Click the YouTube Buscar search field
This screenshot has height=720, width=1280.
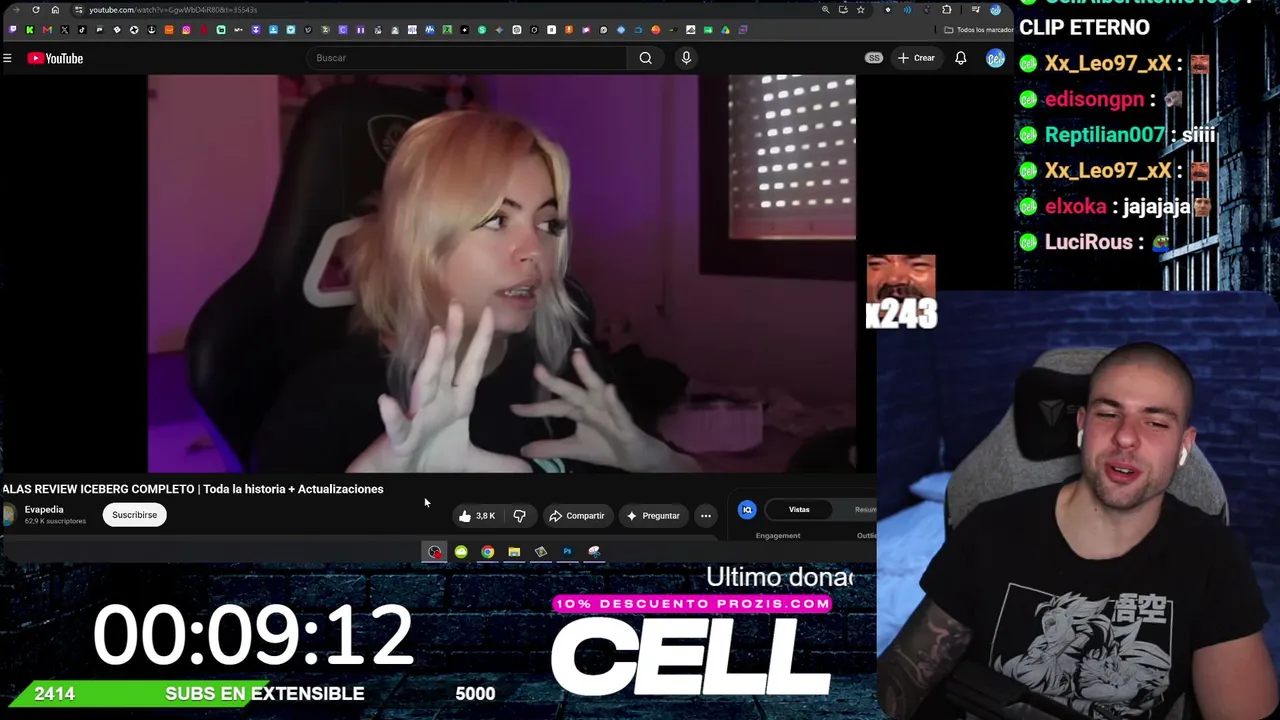click(467, 58)
